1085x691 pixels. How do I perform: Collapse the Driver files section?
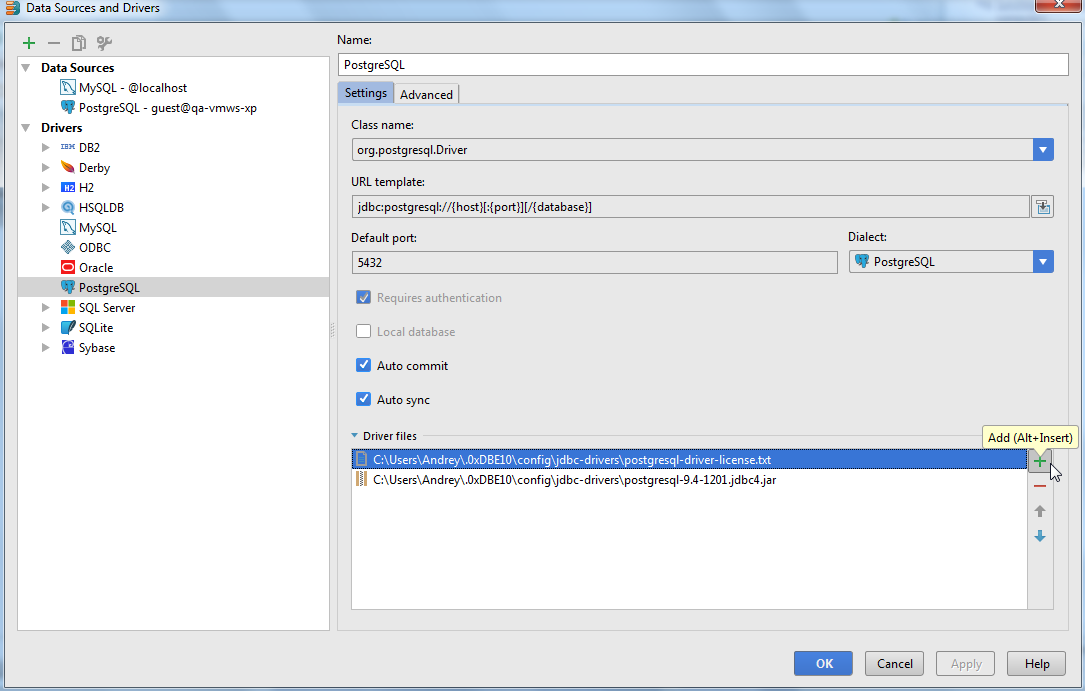pos(354,436)
